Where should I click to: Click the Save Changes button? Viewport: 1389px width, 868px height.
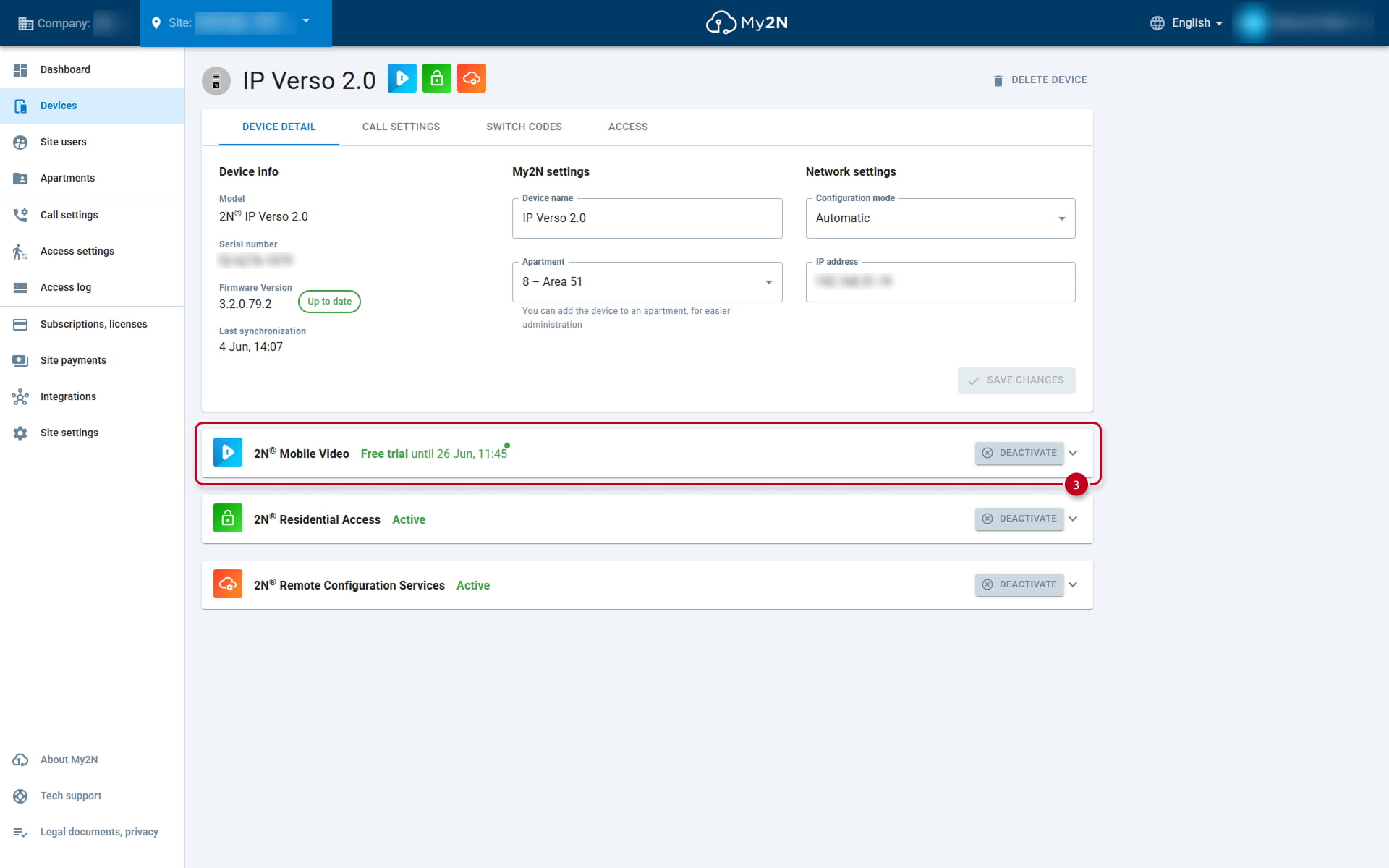[x=1016, y=380]
